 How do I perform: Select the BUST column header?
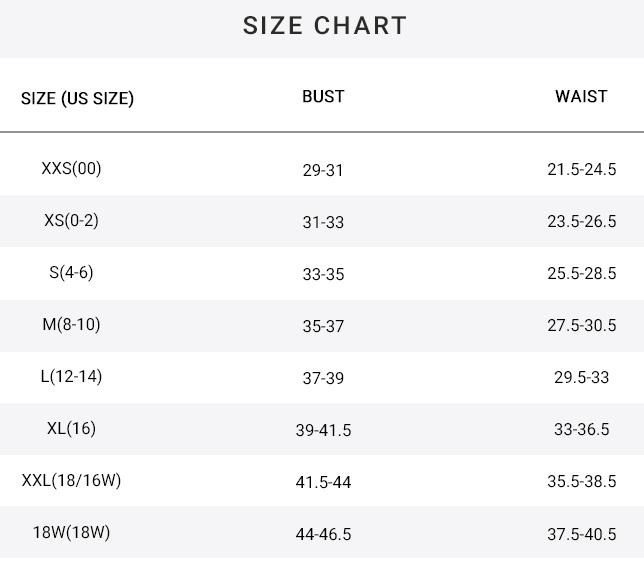(x=323, y=96)
